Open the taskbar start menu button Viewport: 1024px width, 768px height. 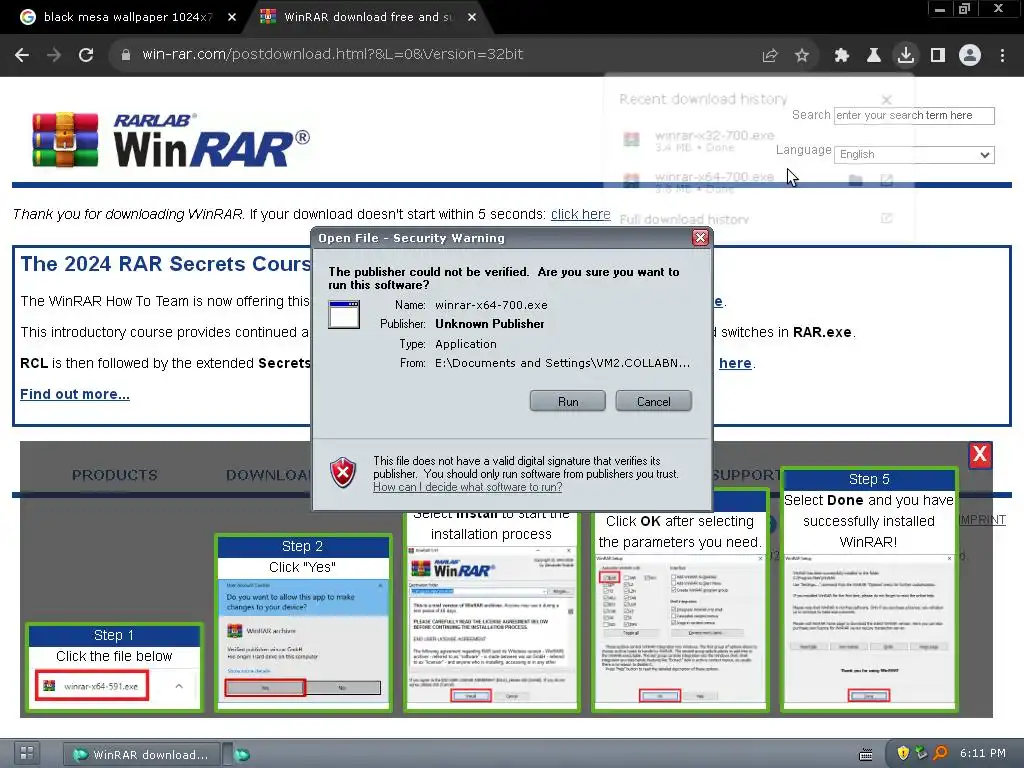coord(27,754)
